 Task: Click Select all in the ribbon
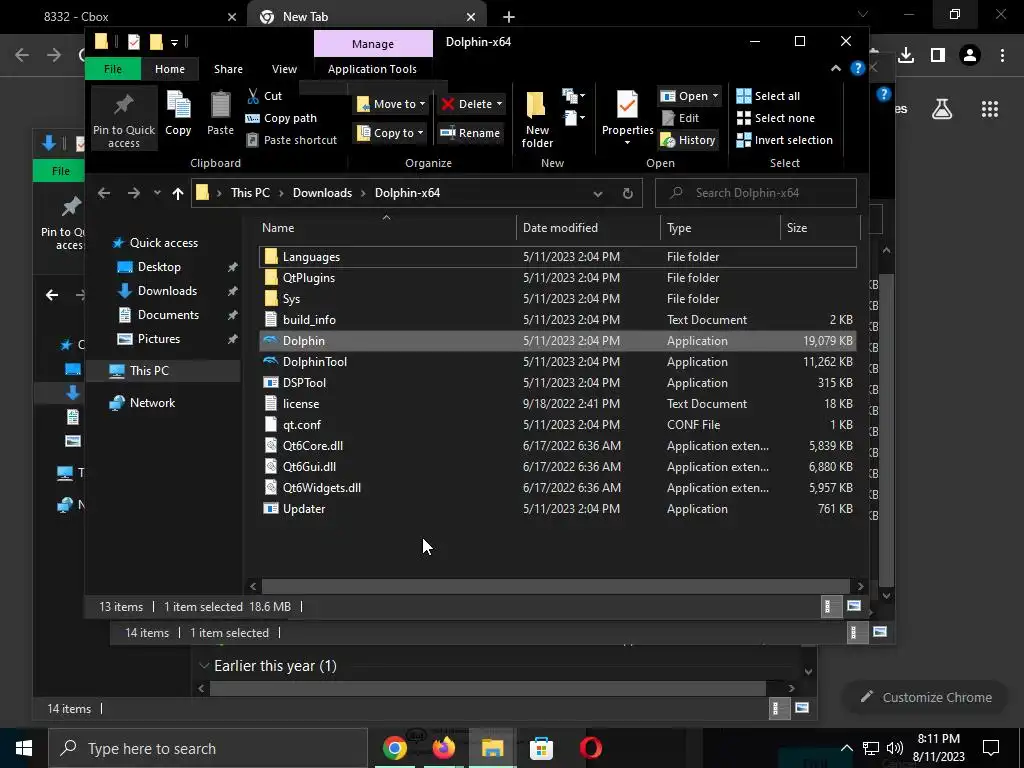(768, 96)
